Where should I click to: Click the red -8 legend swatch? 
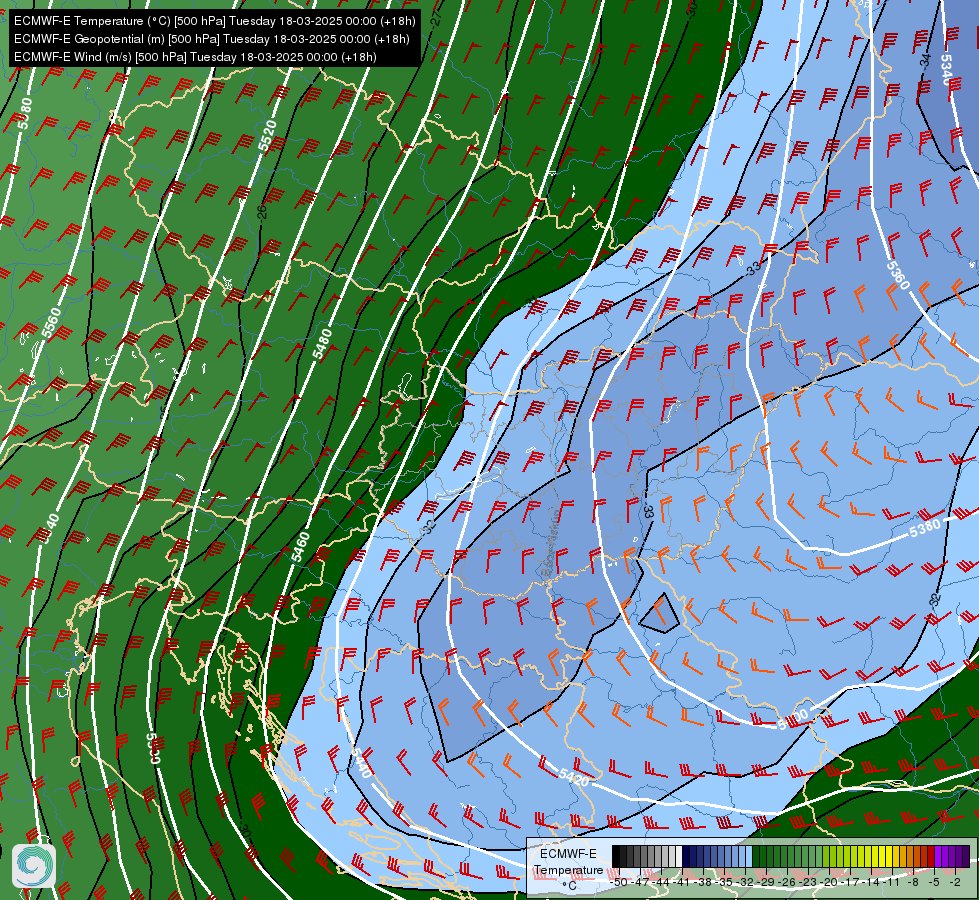[x=917, y=856]
